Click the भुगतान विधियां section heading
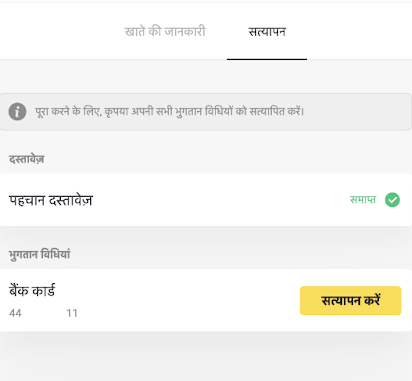Viewport: 412px width, 381px height. 39,254
